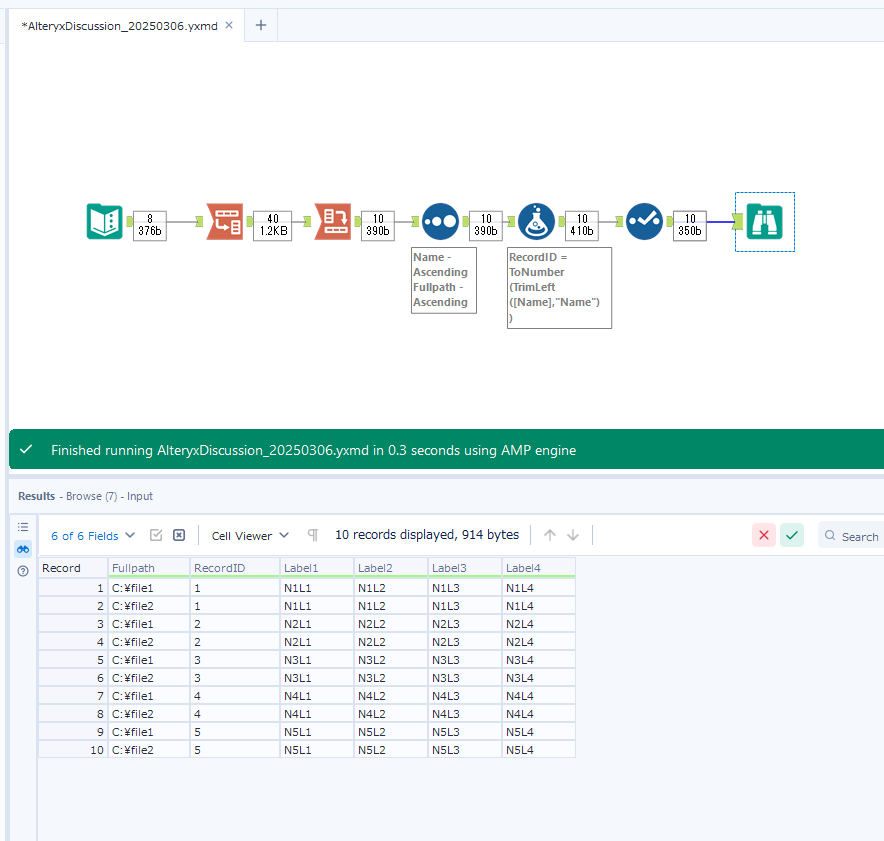884x841 pixels.
Task: Uncheck all fields using the X box
Action: click(x=179, y=535)
